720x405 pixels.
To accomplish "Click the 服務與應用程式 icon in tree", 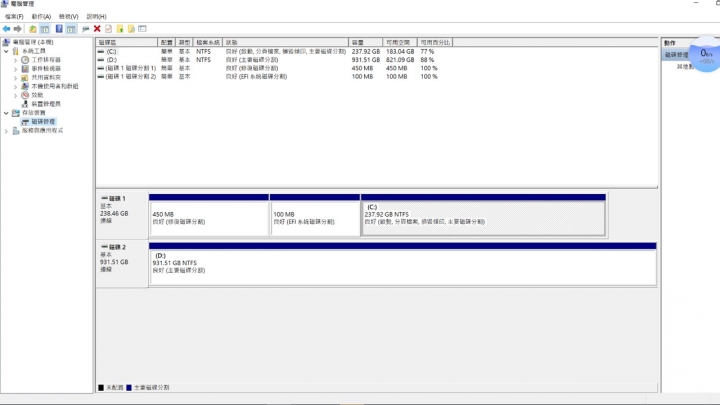I will [16, 130].
